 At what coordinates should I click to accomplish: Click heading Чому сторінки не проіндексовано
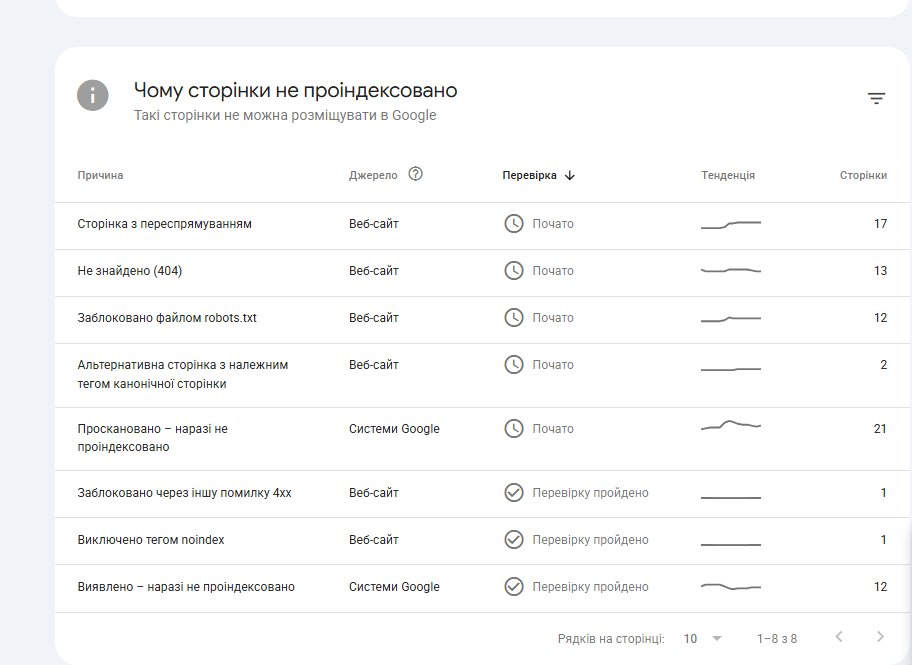click(x=295, y=90)
